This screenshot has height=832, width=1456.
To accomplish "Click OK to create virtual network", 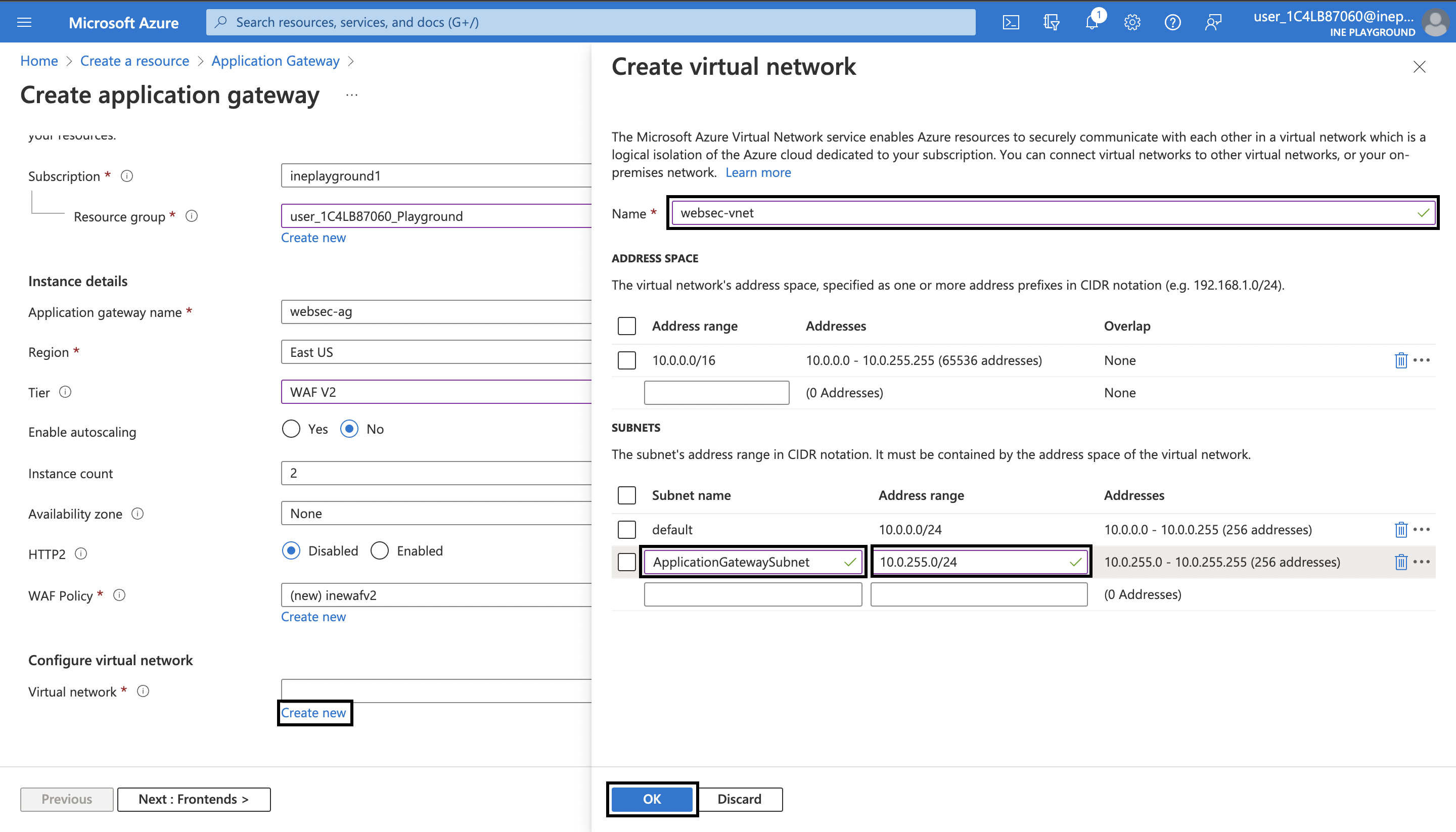I will [x=652, y=799].
